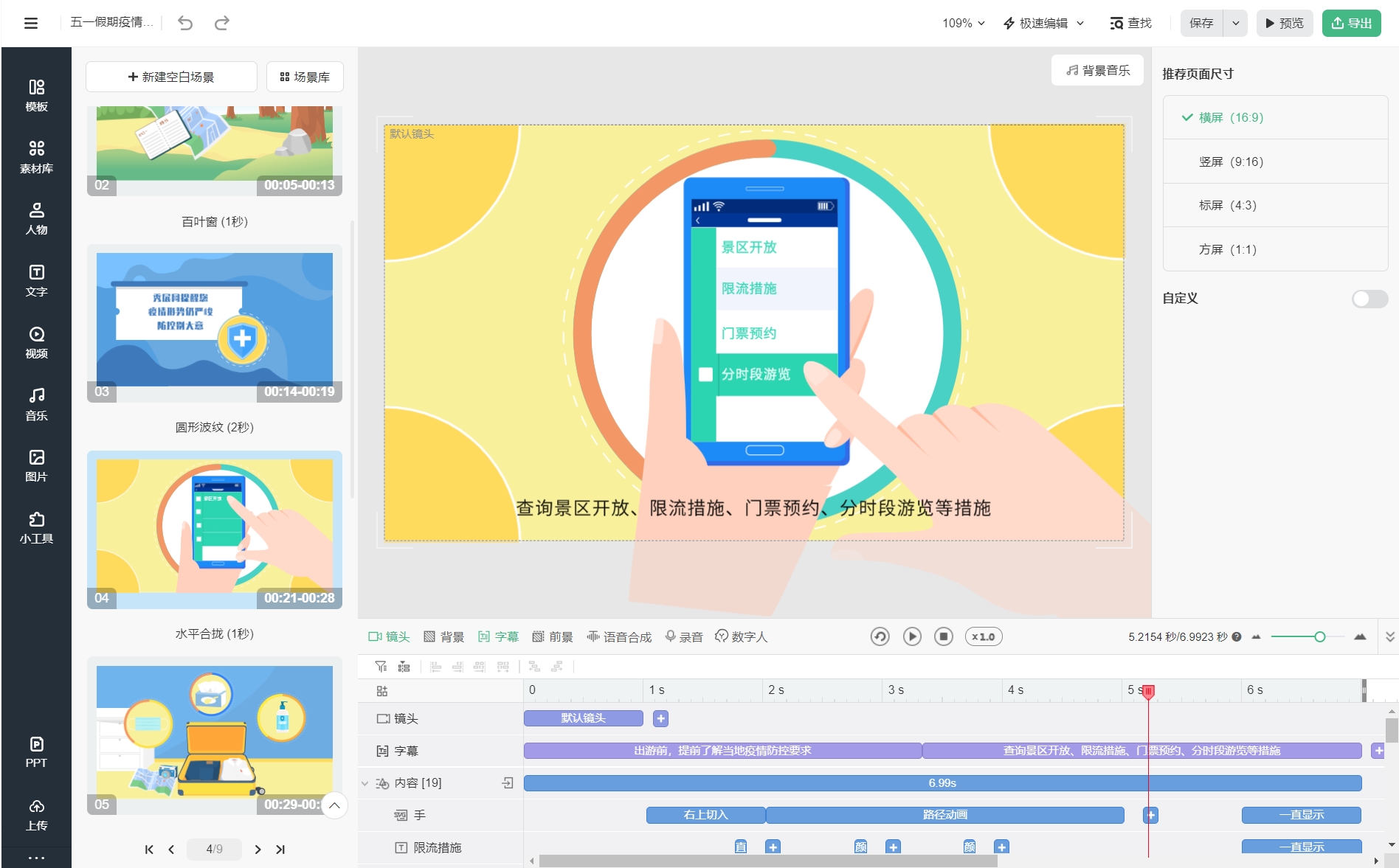Go to previous scene page
The width and height of the screenshot is (1399, 868).
click(171, 850)
